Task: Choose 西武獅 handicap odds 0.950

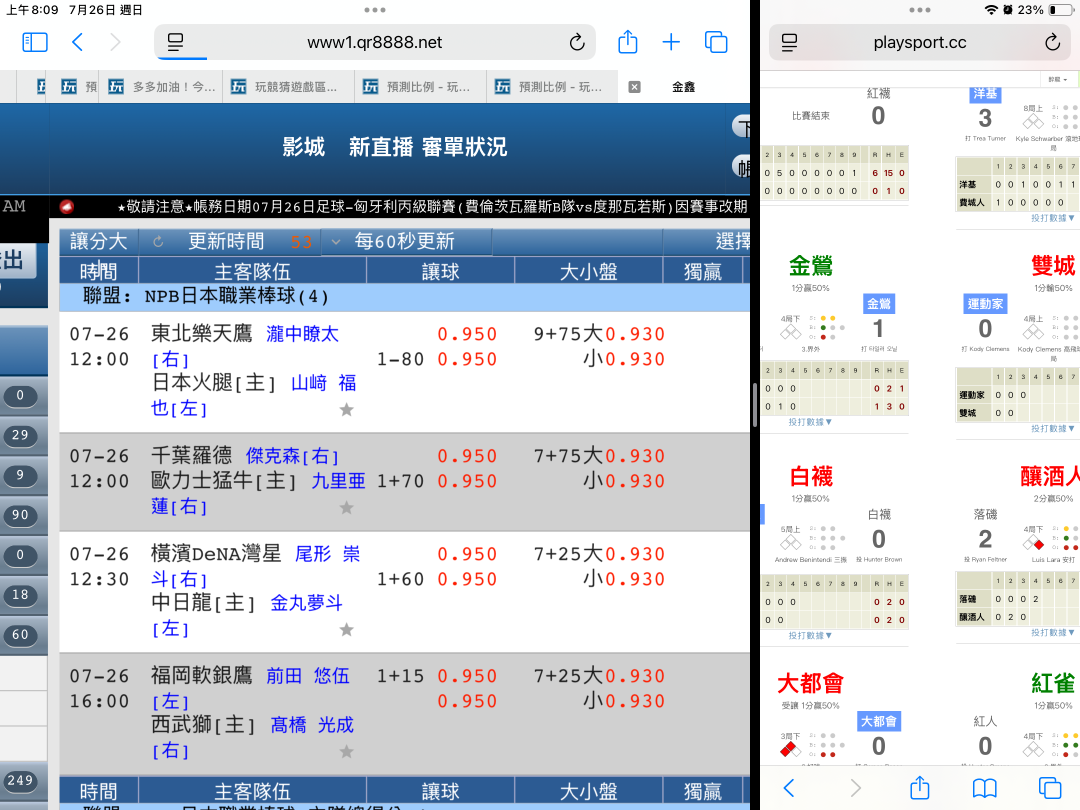Action: [467, 700]
